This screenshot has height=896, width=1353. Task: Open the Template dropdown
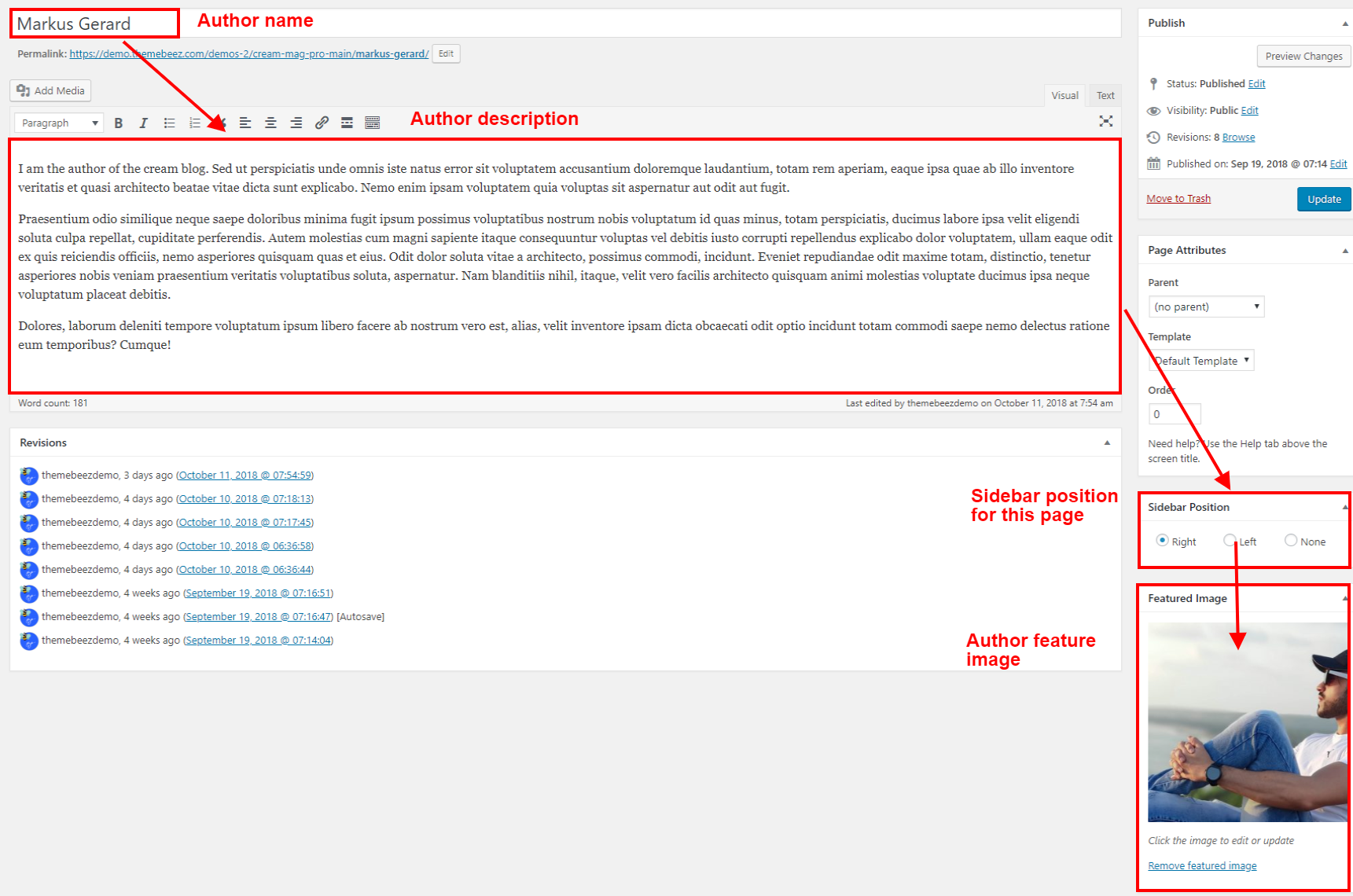click(1201, 361)
